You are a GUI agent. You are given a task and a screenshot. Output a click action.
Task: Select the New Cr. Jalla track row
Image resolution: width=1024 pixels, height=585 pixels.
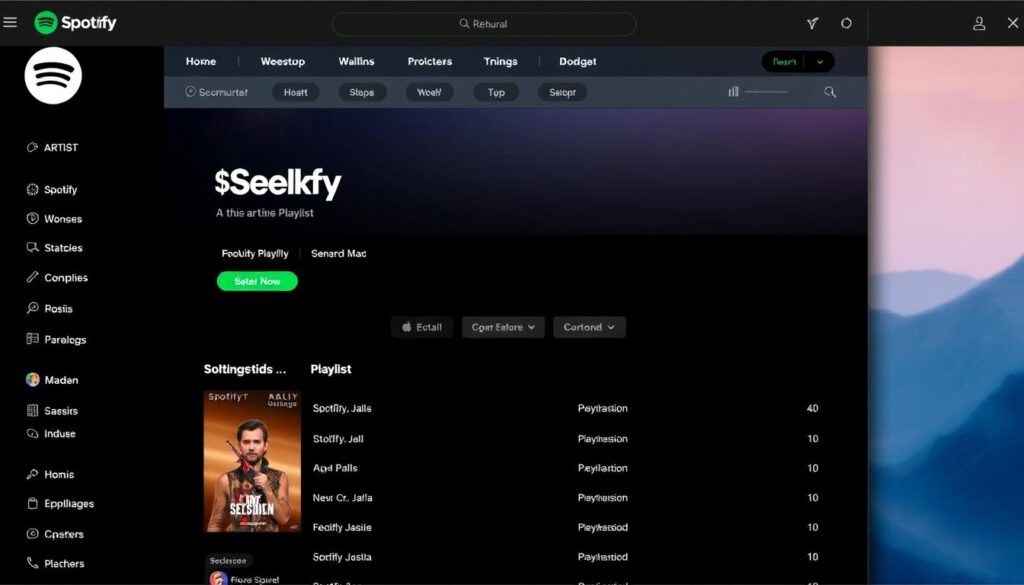(x=566, y=498)
